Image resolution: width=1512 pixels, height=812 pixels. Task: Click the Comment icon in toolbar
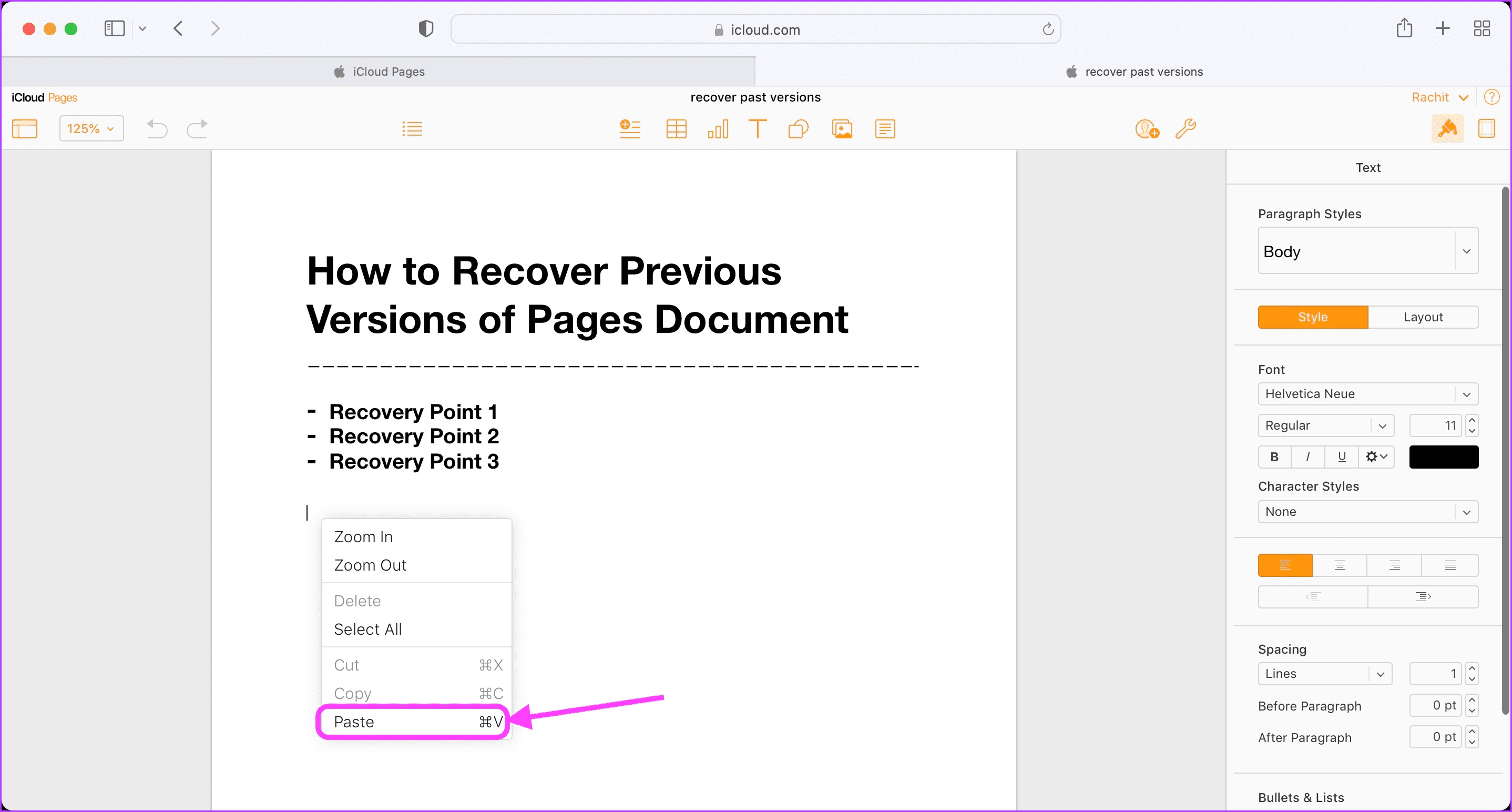point(885,128)
